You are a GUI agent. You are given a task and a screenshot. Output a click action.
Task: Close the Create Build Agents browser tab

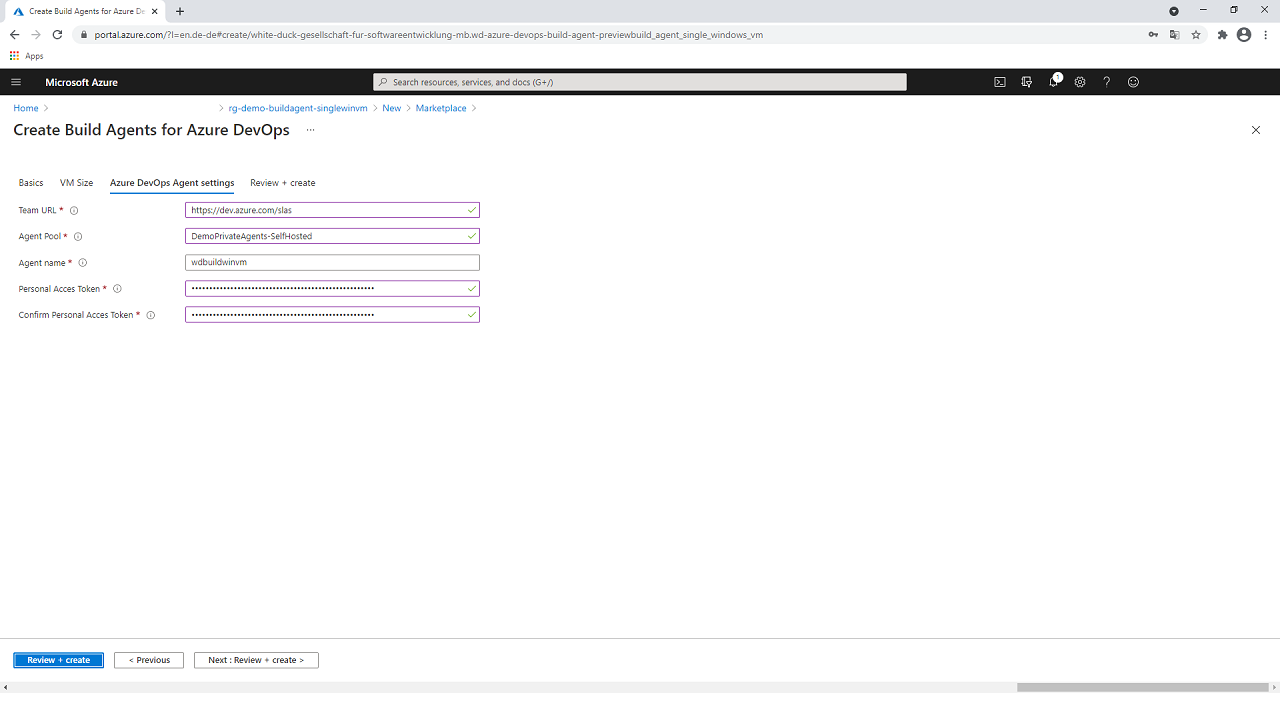[x=155, y=11]
